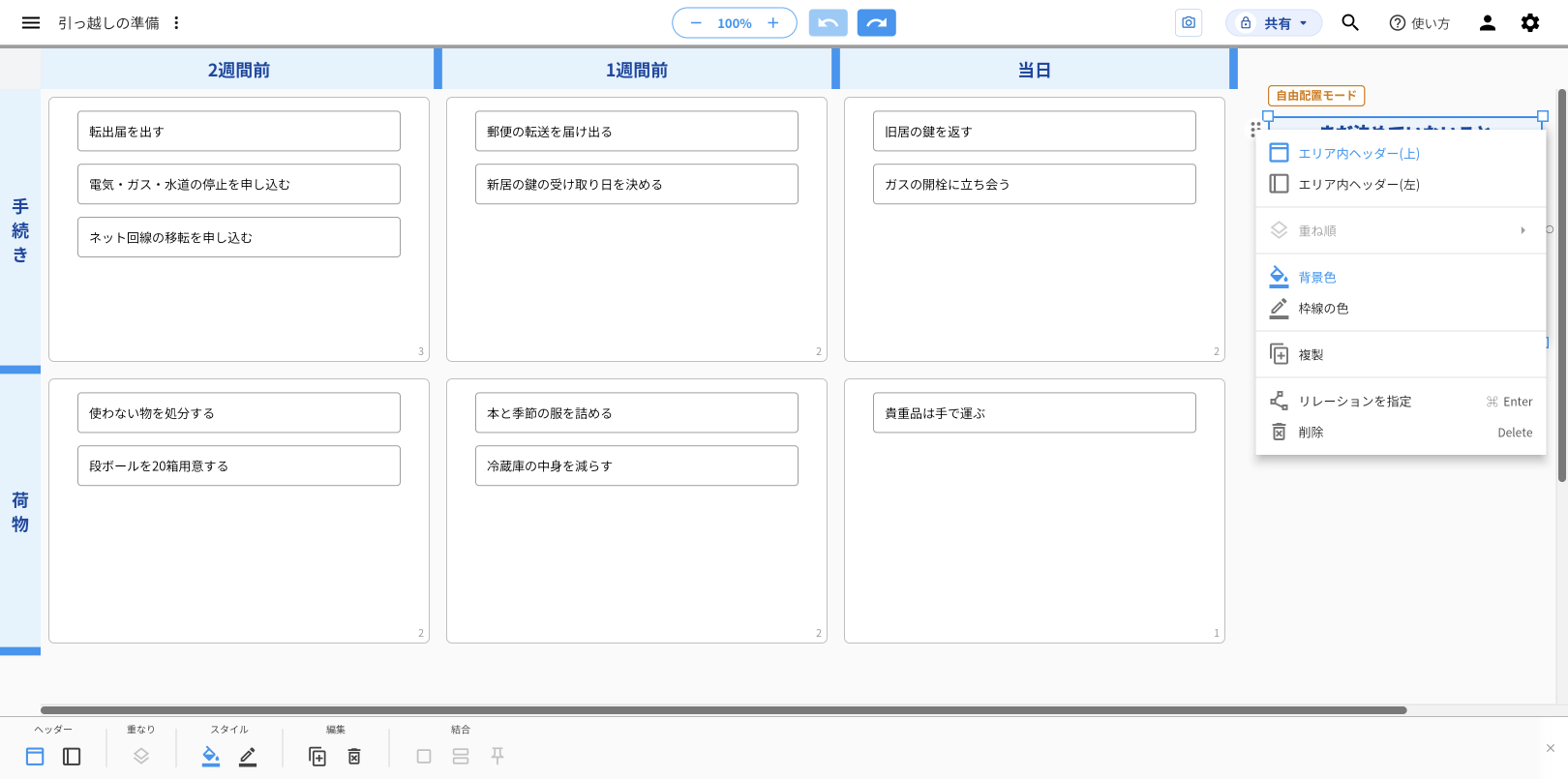The width and height of the screenshot is (1568, 779).
Task: Choose エリア内ヘッダー(左) in the context menu
Action: point(1401,184)
